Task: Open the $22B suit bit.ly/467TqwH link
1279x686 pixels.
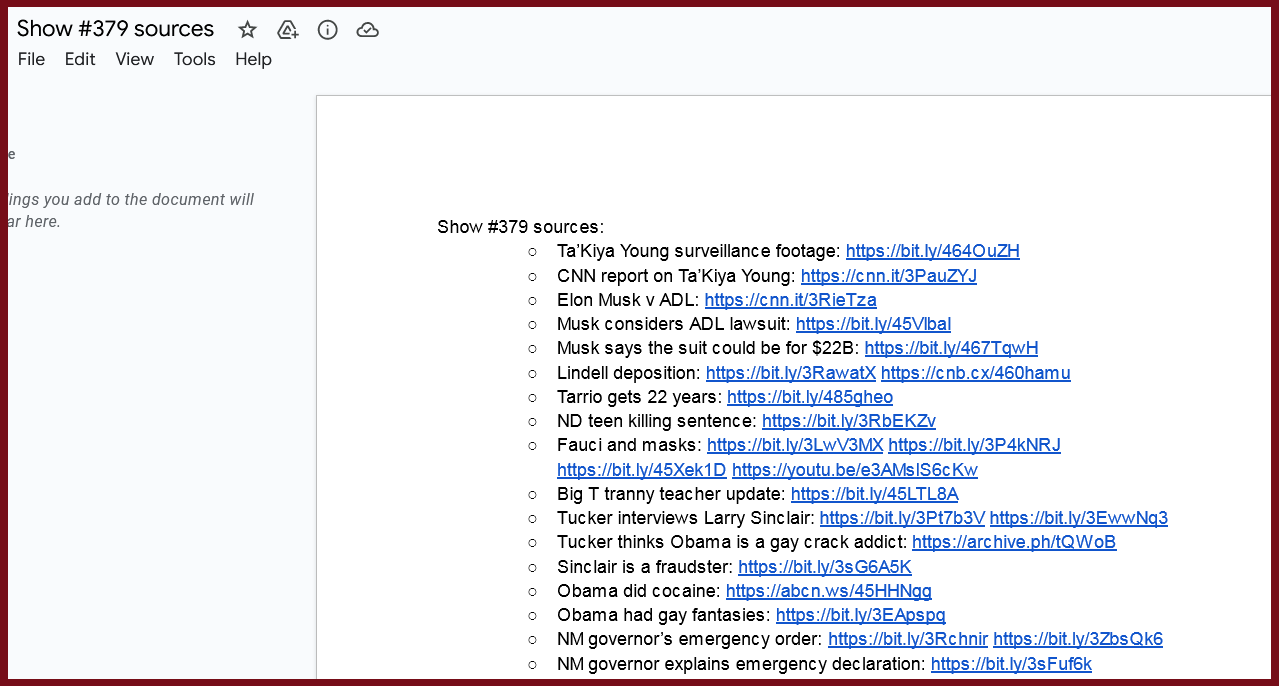Action: 952,348
